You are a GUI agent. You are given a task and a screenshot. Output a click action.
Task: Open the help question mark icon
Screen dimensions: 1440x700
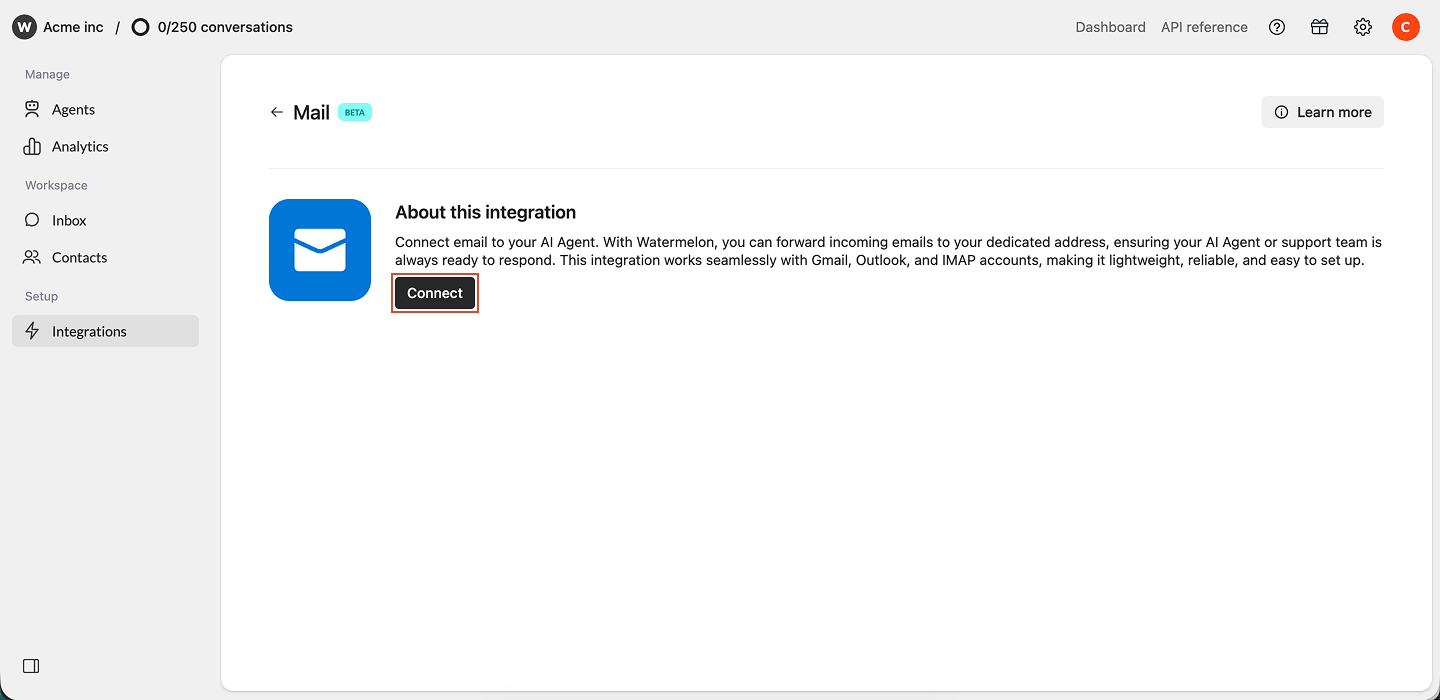[1277, 27]
